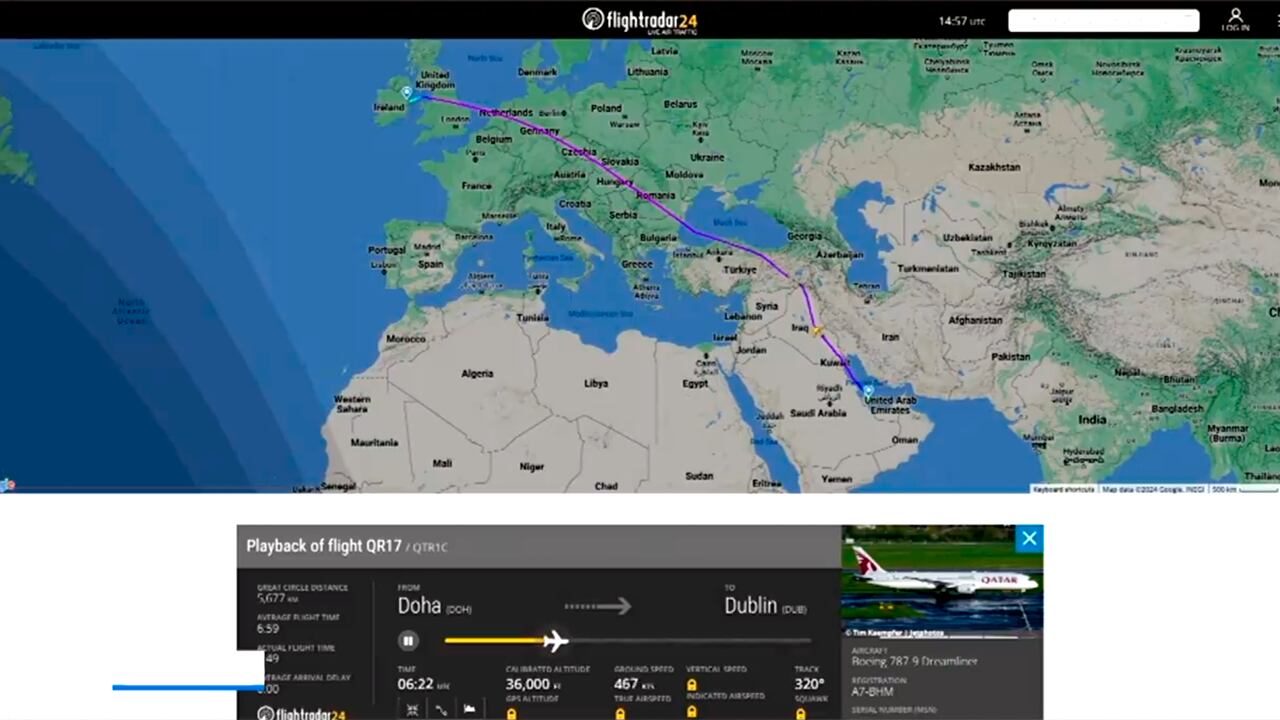
Task: Click the search input field in the top bar
Action: (x=1103, y=20)
